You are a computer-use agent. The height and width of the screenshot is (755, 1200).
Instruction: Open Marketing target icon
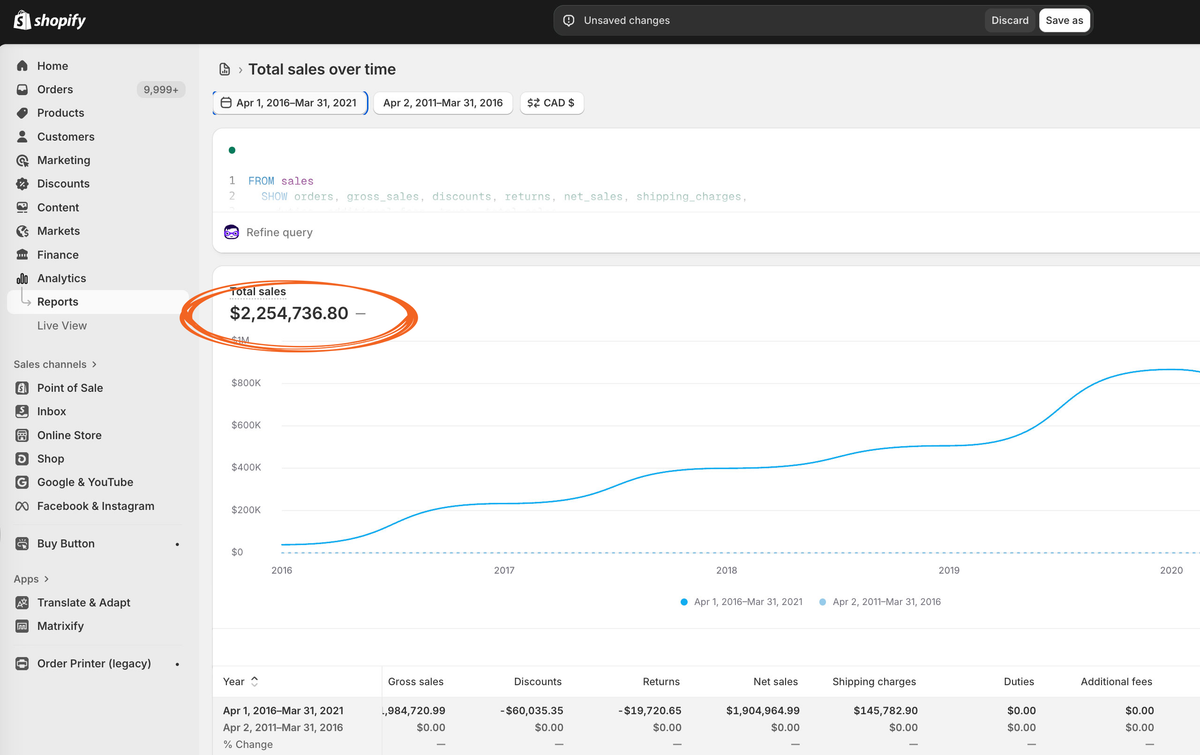(x=22, y=160)
